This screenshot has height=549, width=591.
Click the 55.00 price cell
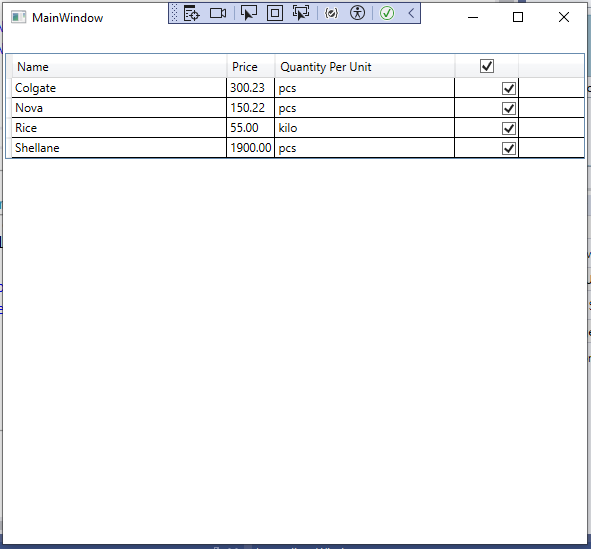point(251,128)
